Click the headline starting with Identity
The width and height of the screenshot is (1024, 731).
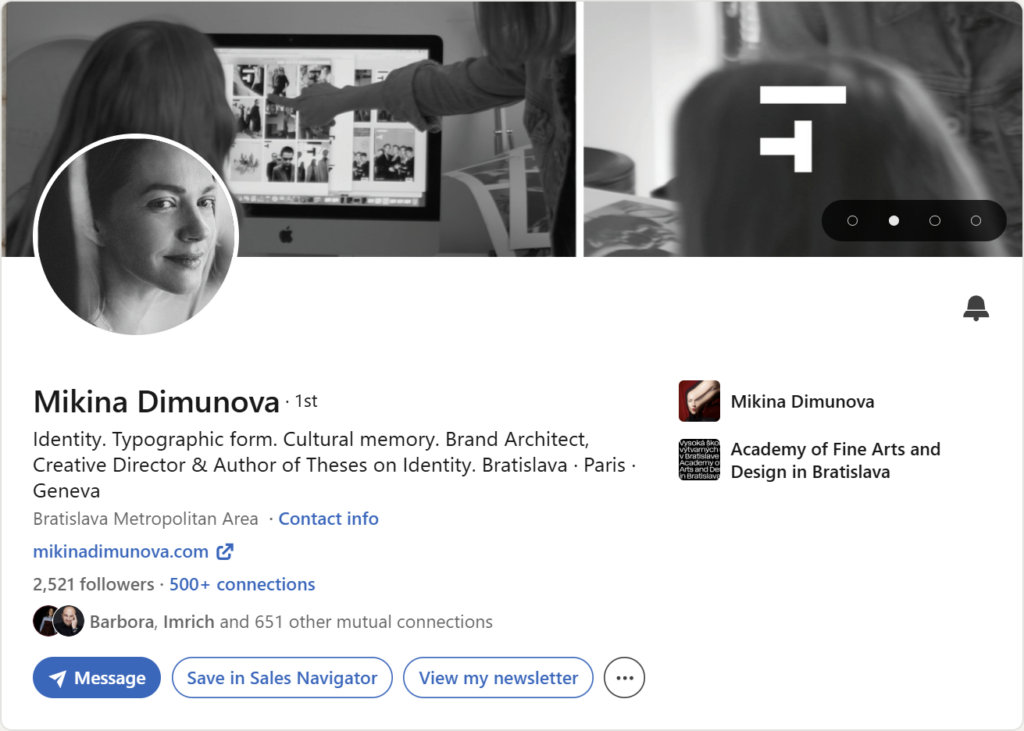click(x=334, y=464)
